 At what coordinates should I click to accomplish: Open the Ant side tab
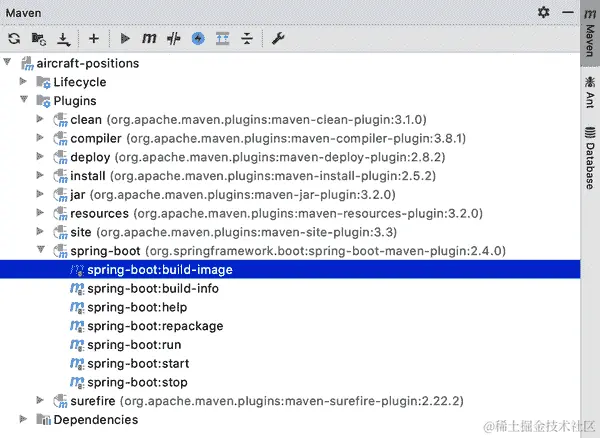point(590,92)
